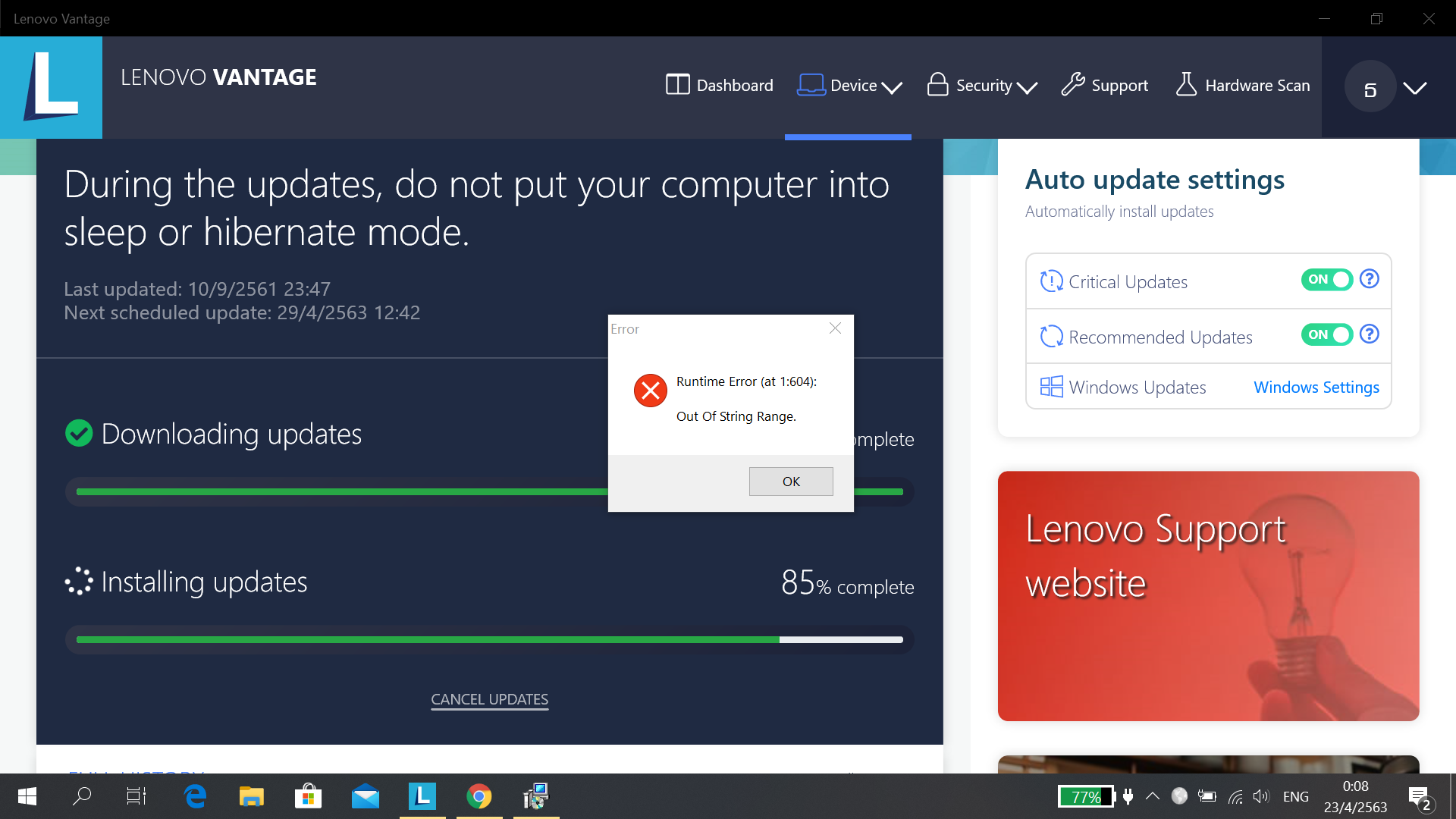The image size is (1456, 819).
Task: Click the Recommended Updates help icon
Action: point(1369,334)
